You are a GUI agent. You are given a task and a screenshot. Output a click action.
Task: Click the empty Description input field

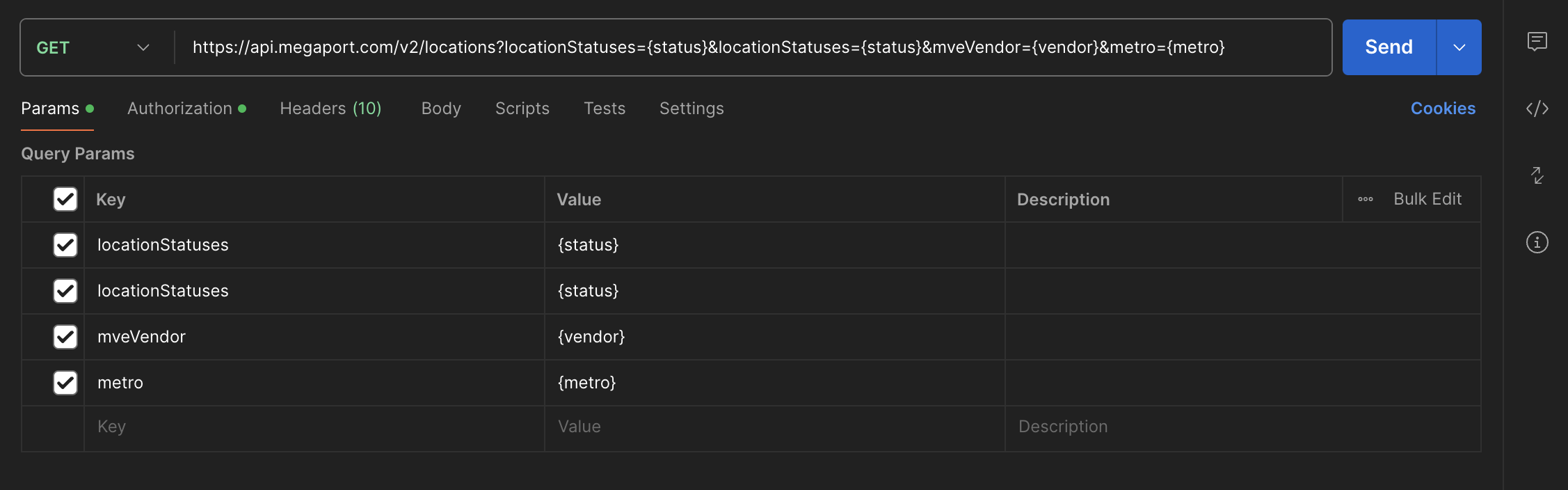(x=1243, y=427)
